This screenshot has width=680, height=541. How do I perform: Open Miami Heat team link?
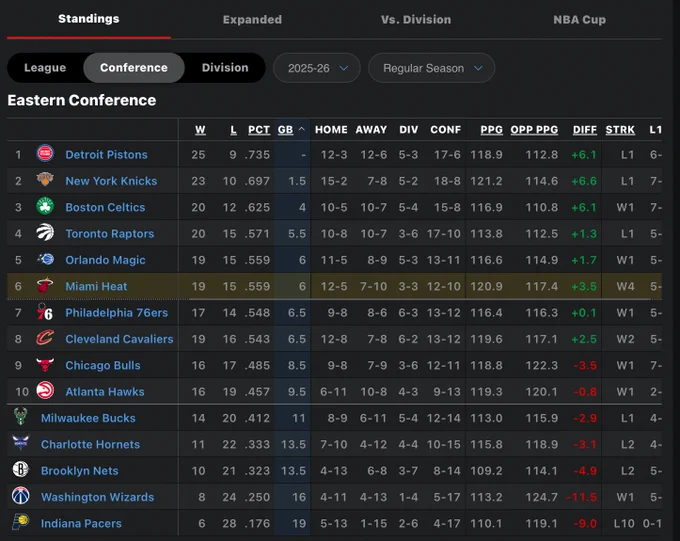click(x=96, y=286)
